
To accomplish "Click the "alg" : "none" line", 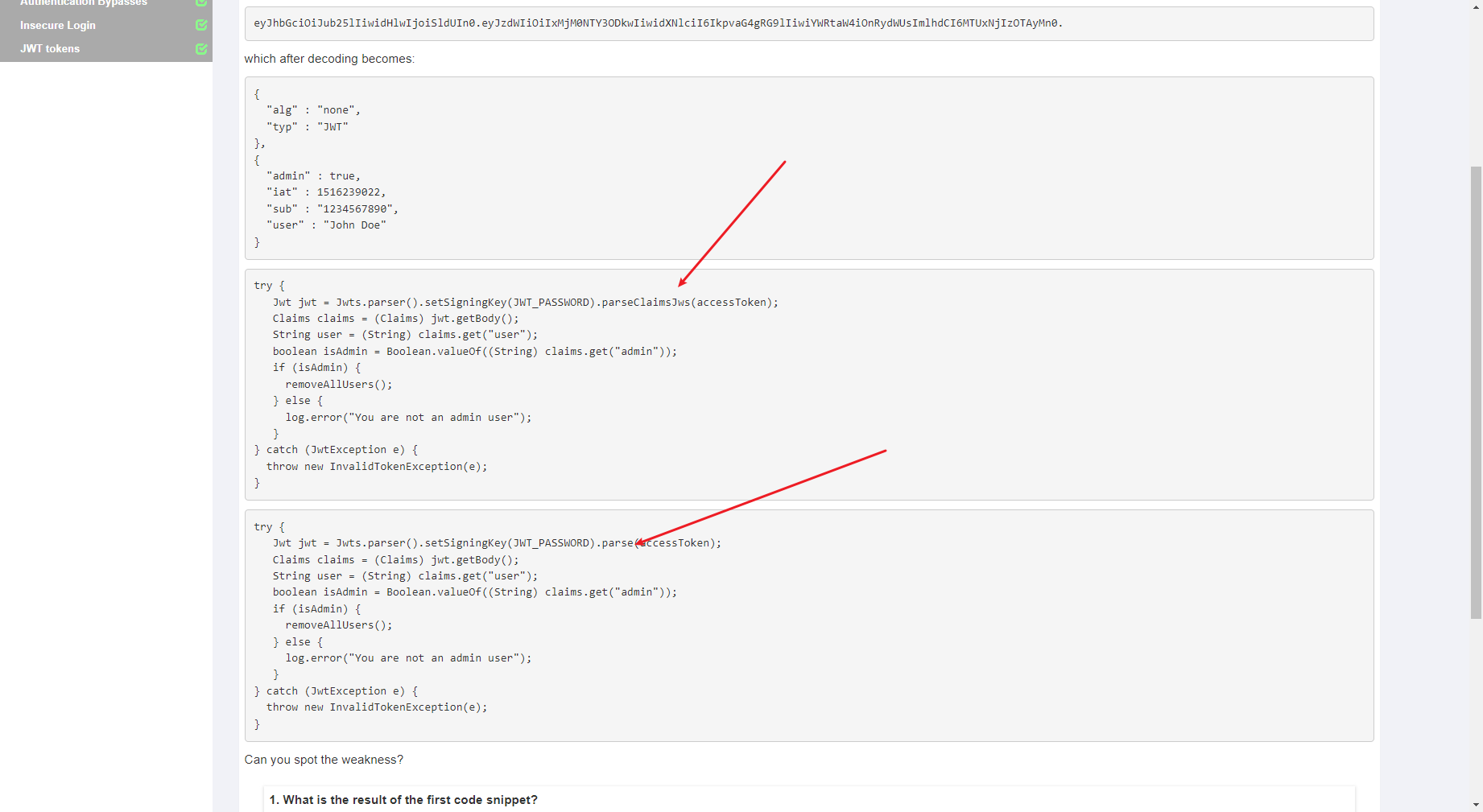I will coord(313,110).
